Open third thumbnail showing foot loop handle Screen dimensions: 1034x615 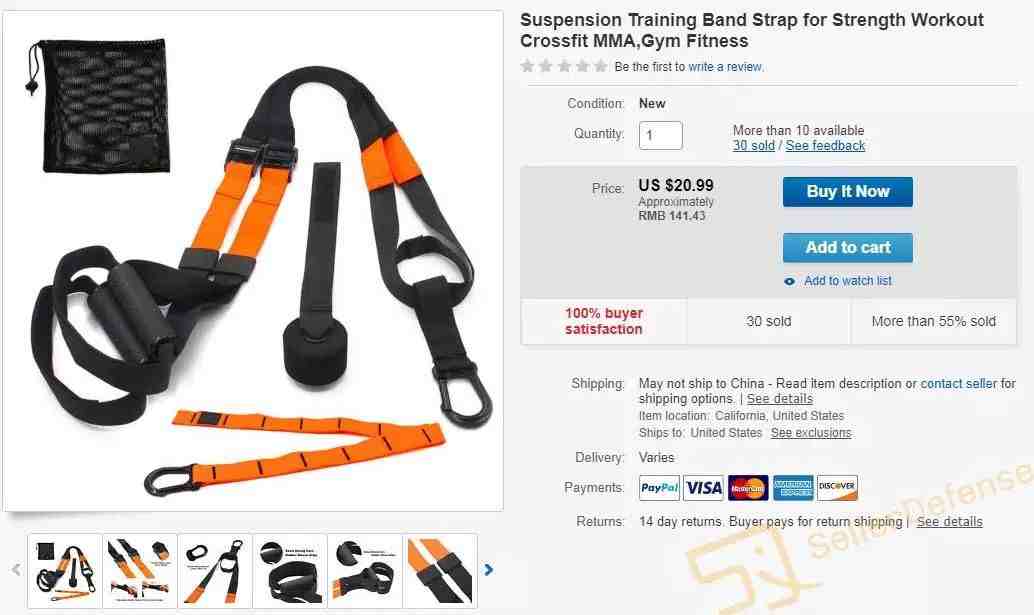tap(215, 571)
